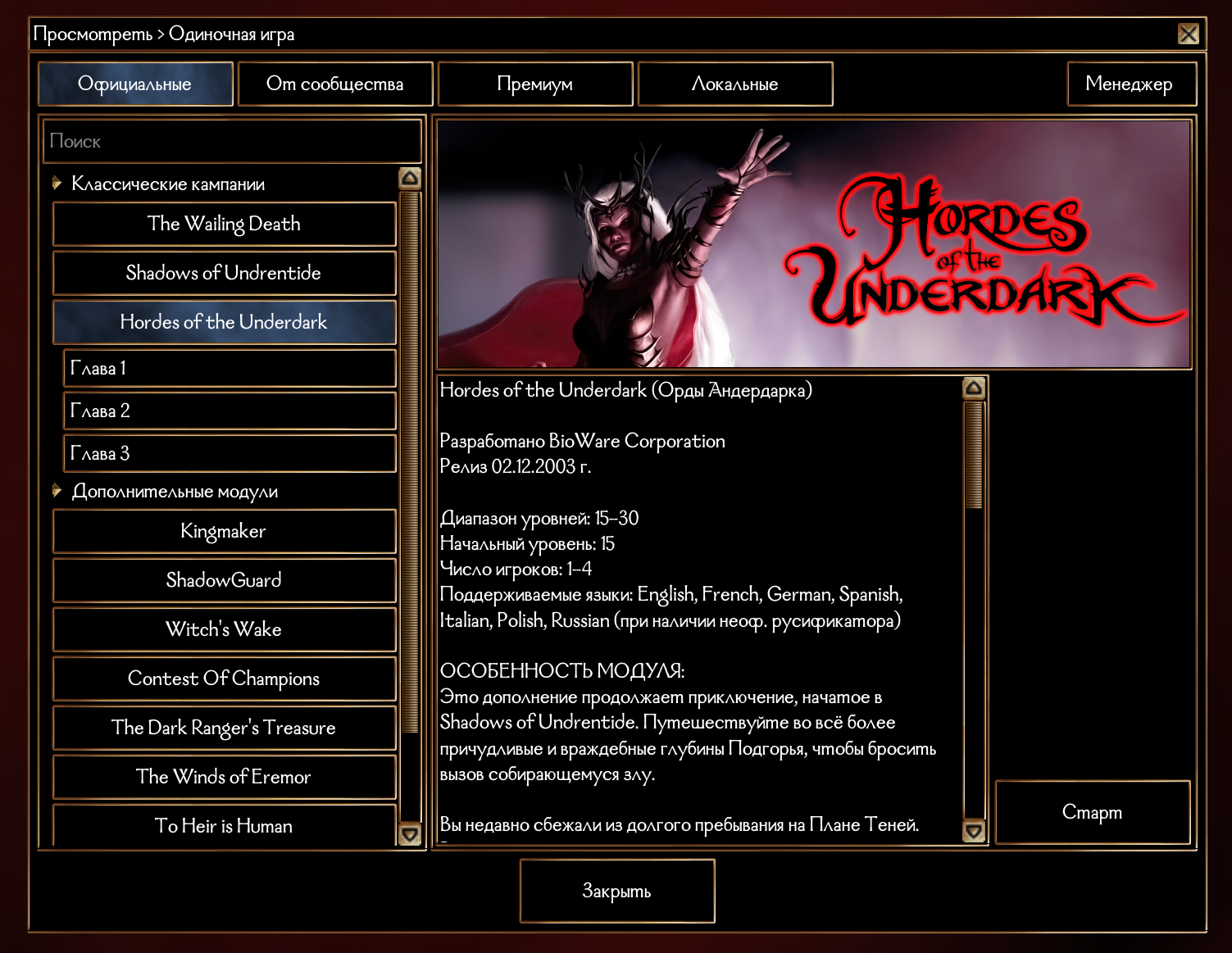Switch to the Официальные tab

click(x=135, y=84)
